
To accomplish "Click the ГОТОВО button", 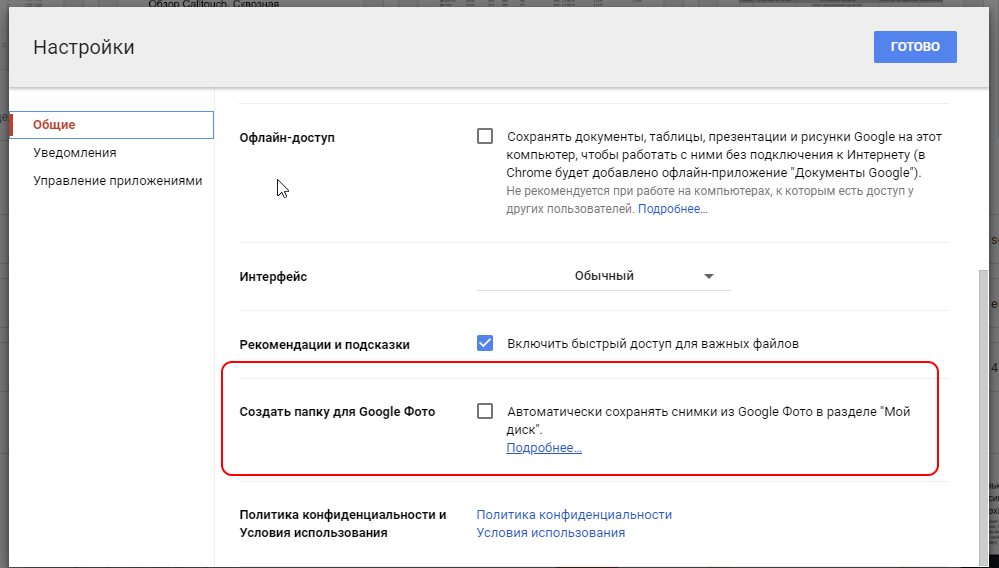I will (915, 46).
